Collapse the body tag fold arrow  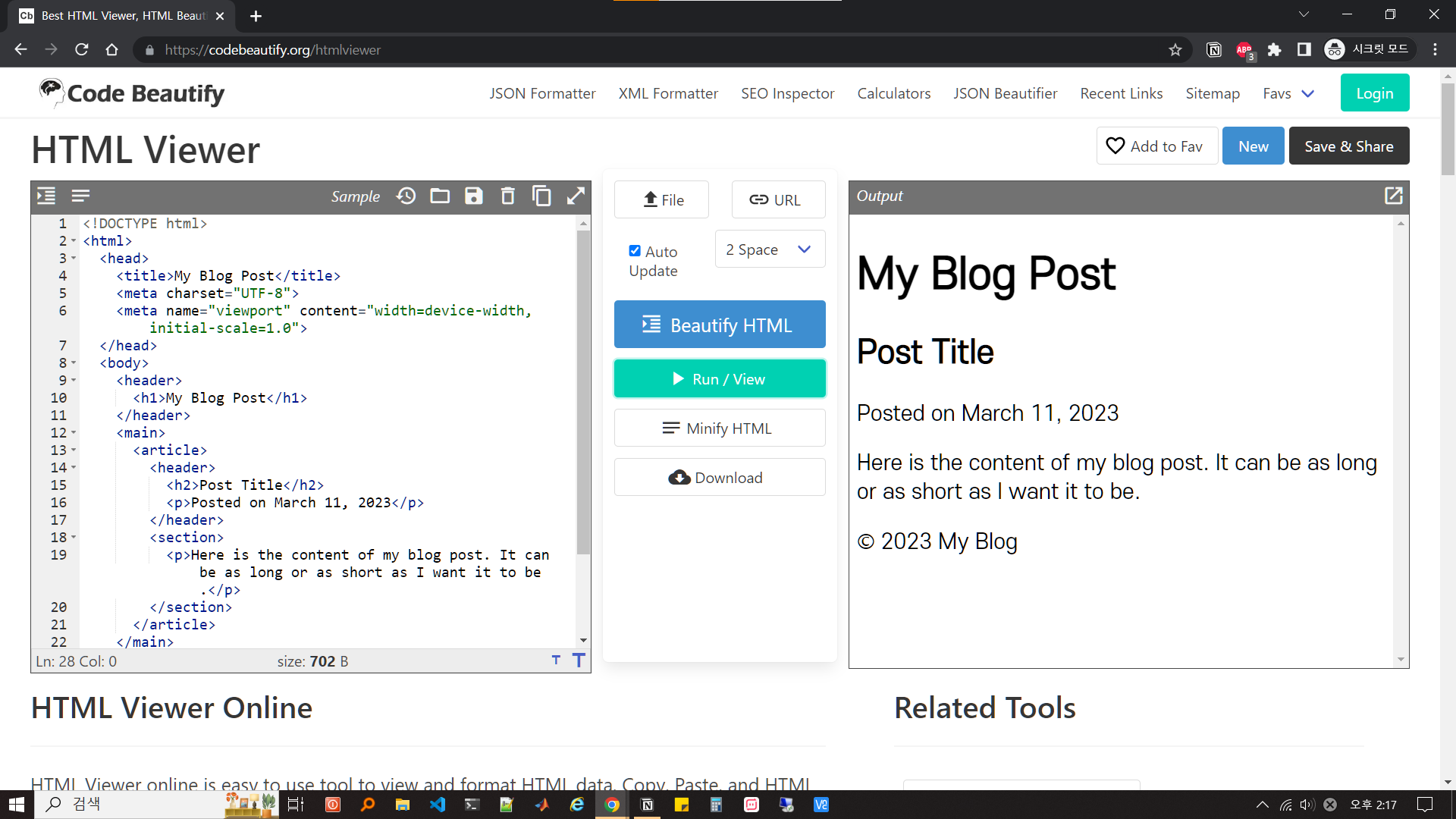tap(74, 363)
